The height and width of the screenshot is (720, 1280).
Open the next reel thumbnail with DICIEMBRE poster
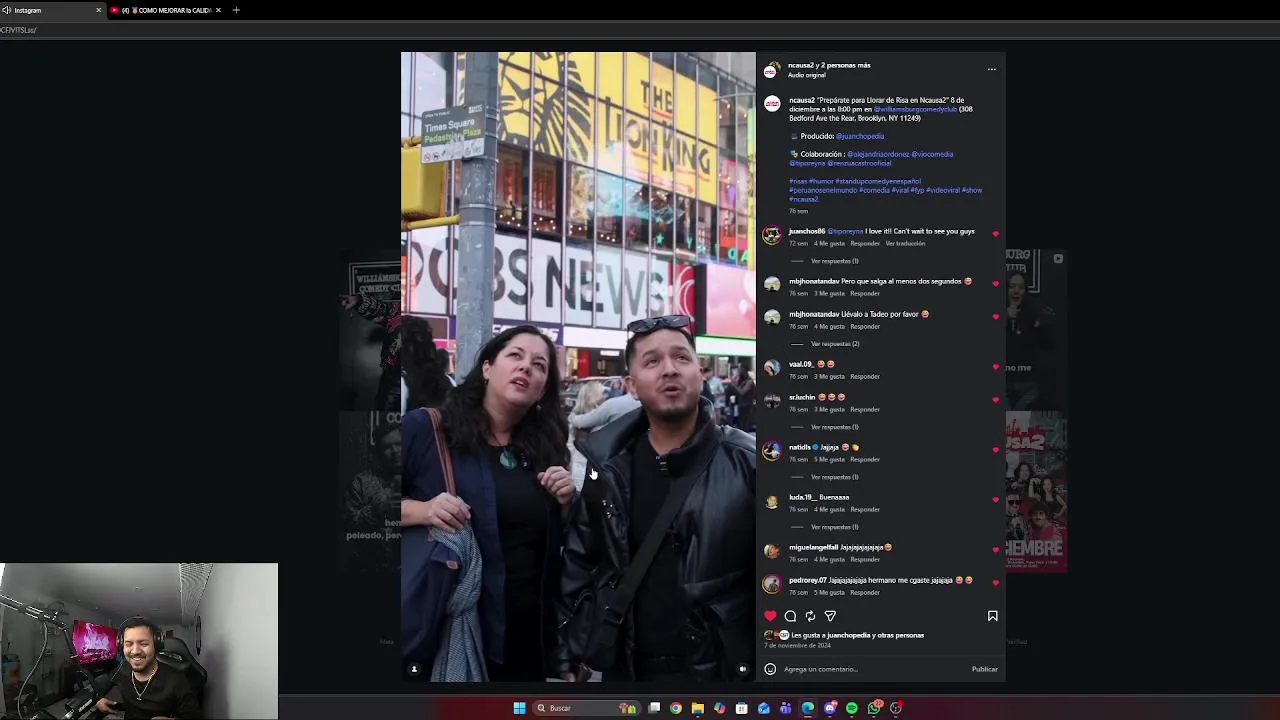click(1036, 490)
